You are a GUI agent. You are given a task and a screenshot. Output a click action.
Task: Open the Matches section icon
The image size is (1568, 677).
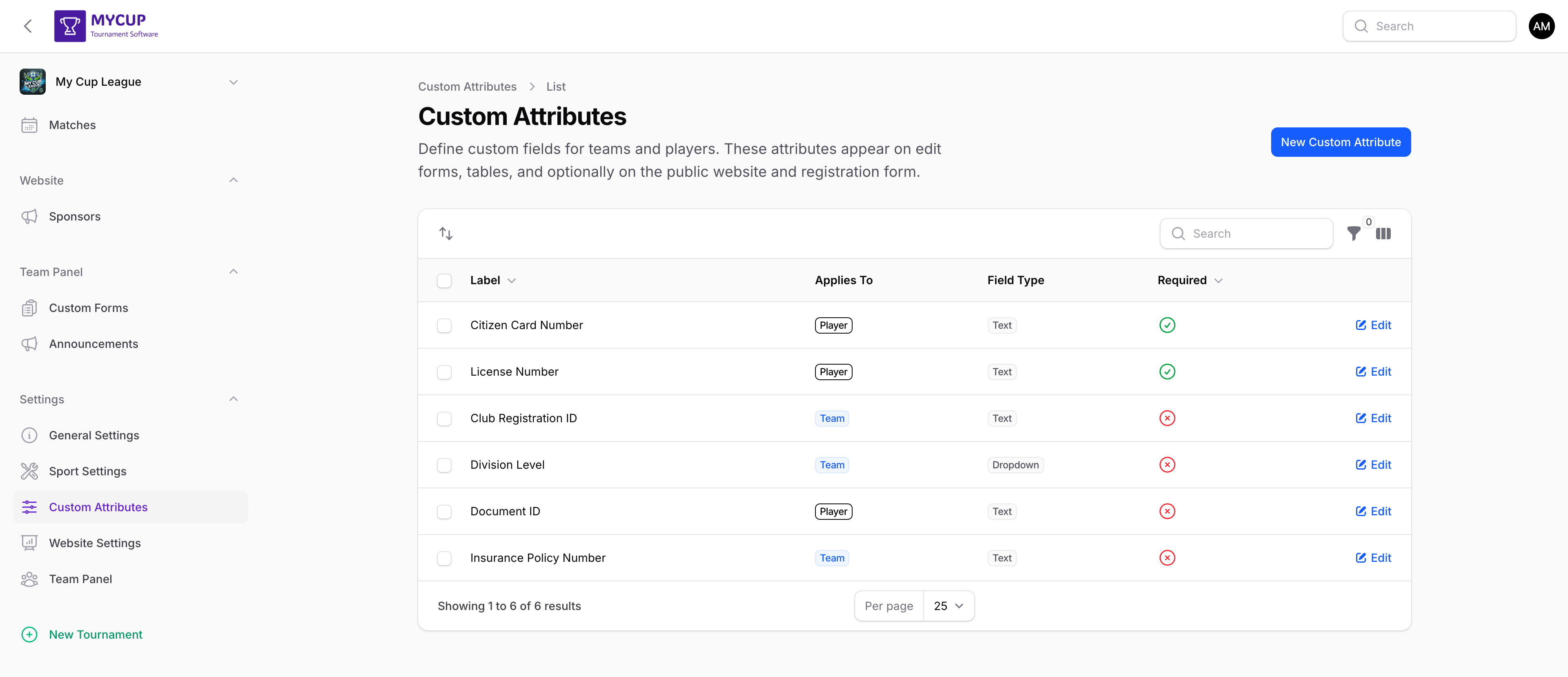[29, 125]
